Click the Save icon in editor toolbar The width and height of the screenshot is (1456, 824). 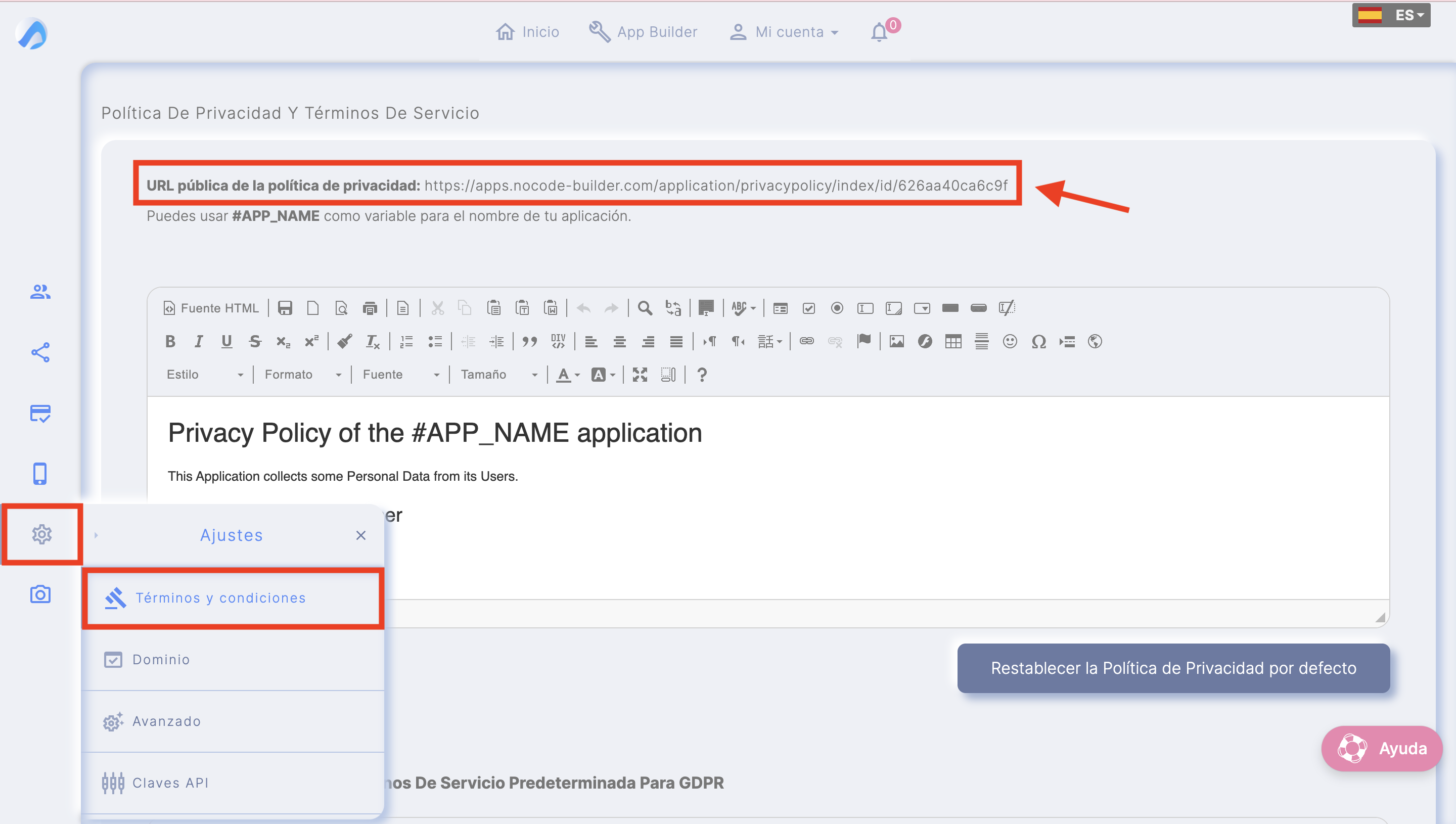pyautogui.click(x=285, y=308)
